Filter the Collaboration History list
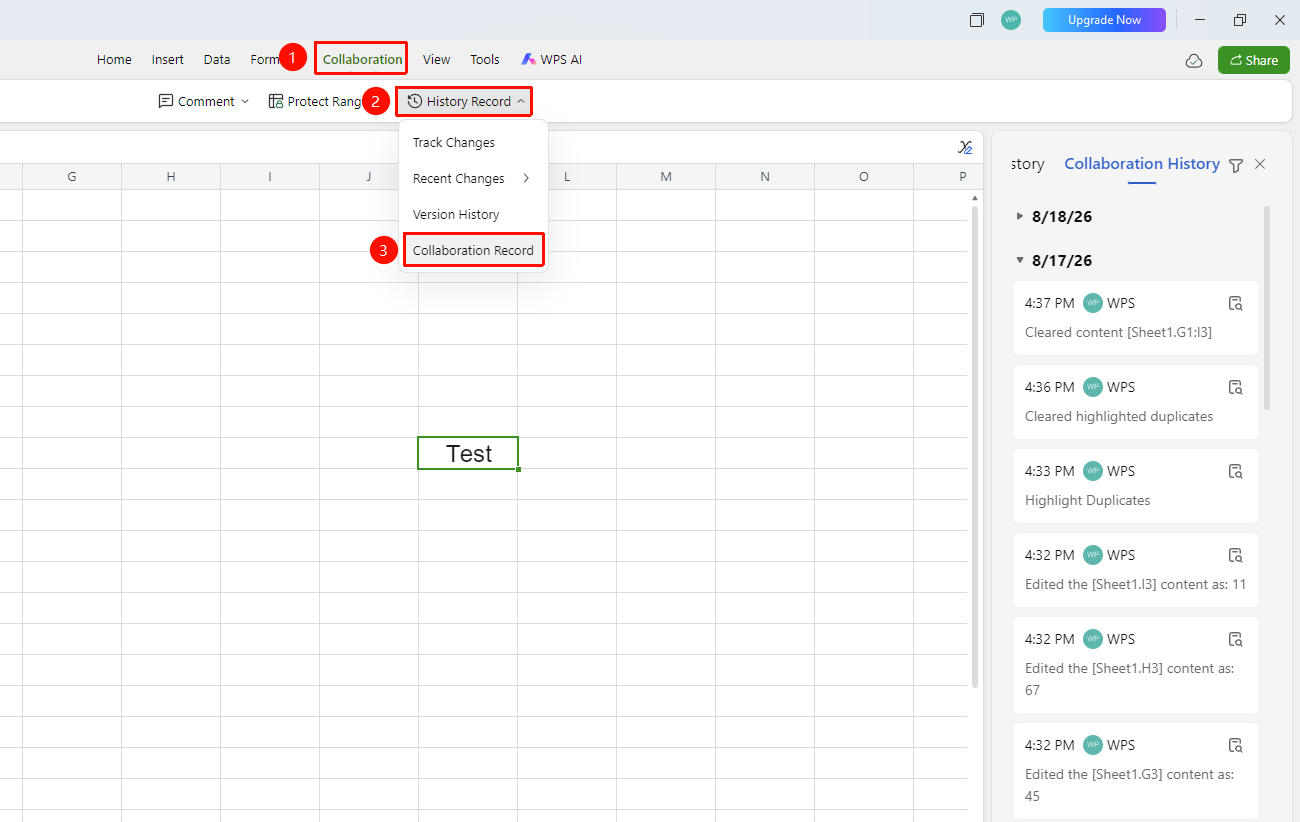 click(1236, 165)
